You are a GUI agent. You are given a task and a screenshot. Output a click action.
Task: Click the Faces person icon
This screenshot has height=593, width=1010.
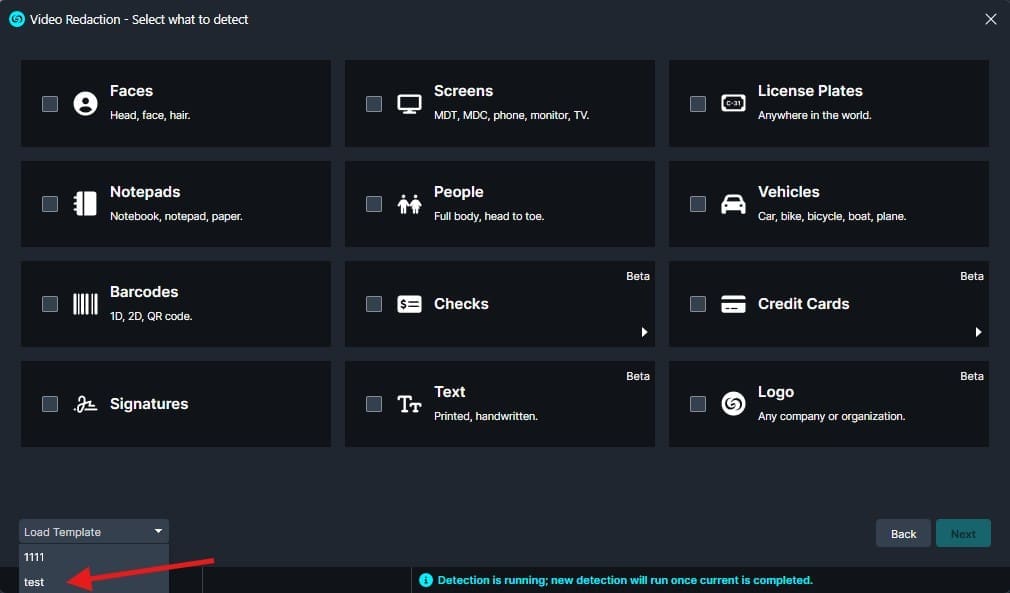[x=85, y=104]
